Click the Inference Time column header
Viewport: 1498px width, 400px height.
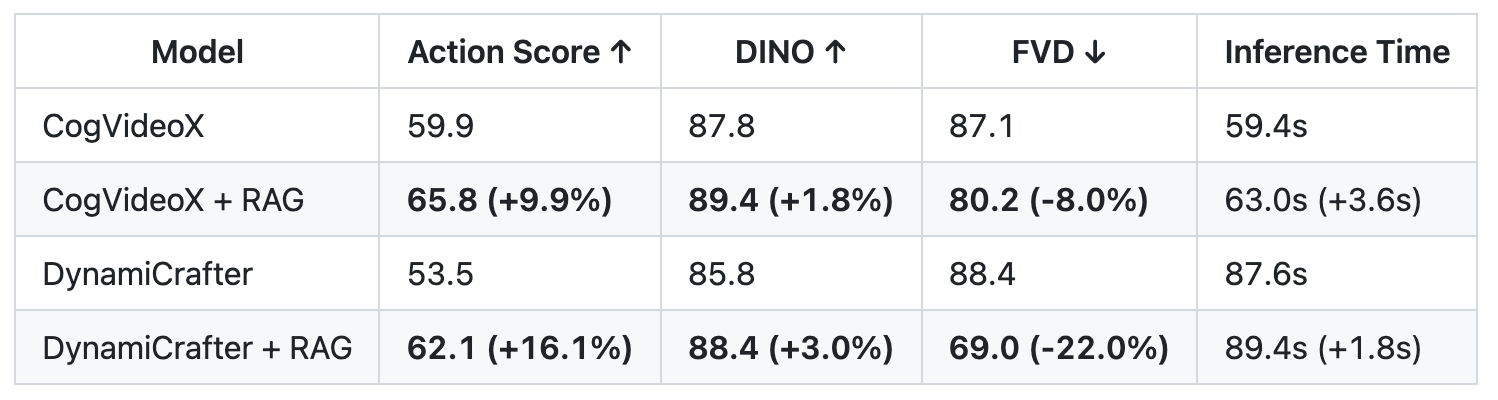(x=1336, y=52)
